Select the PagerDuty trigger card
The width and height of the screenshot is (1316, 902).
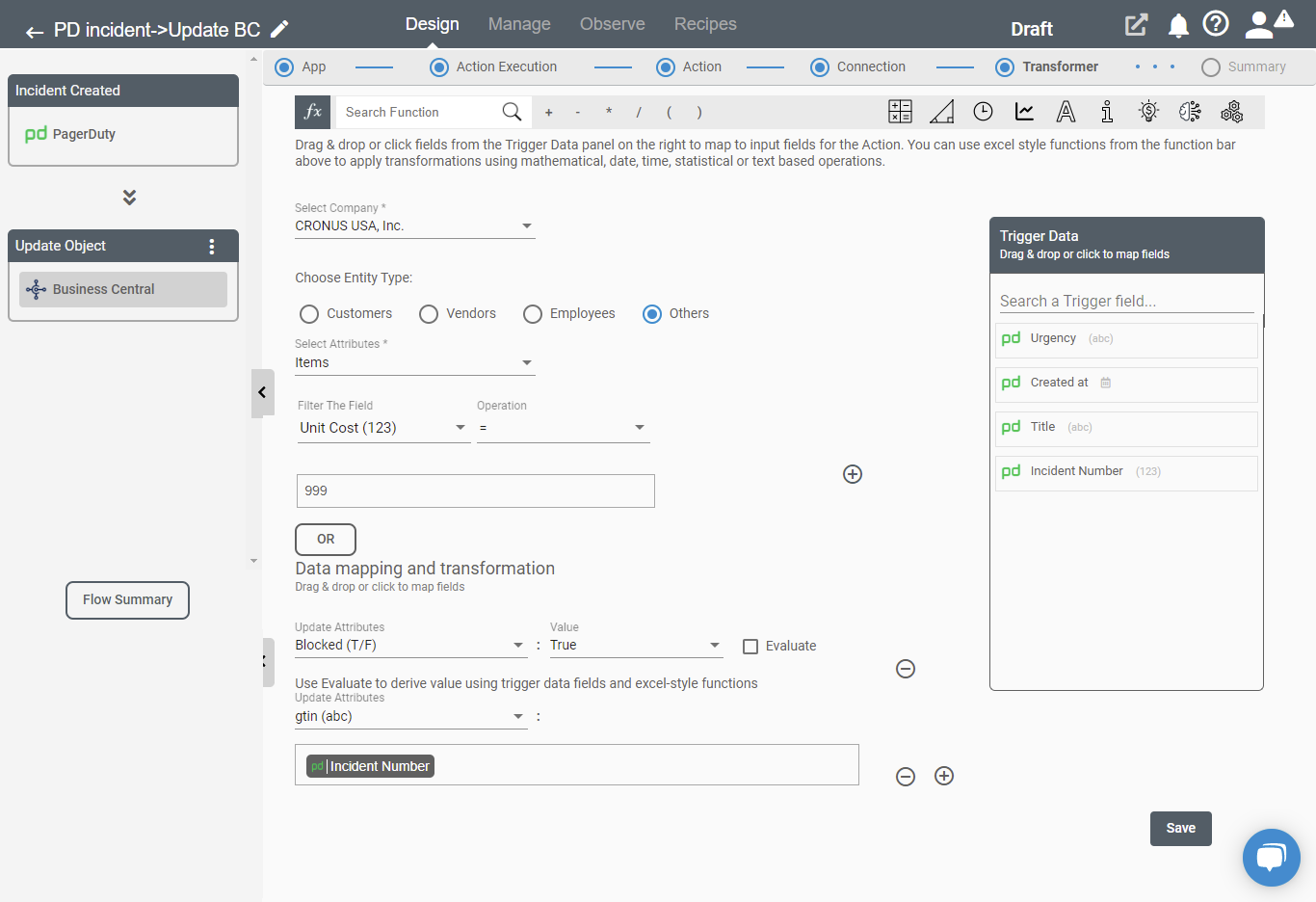click(123, 135)
